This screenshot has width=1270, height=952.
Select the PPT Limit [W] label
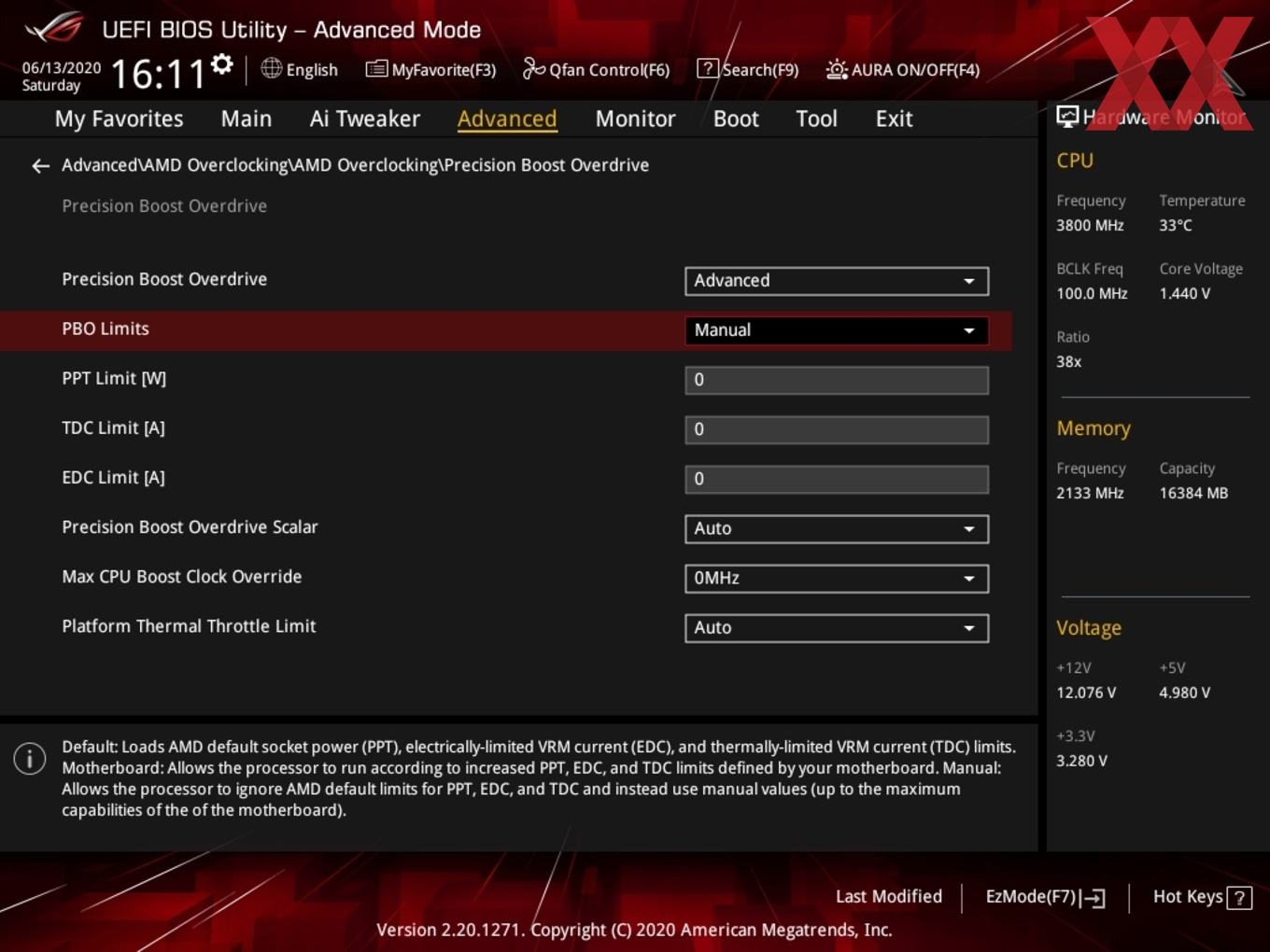(114, 378)
